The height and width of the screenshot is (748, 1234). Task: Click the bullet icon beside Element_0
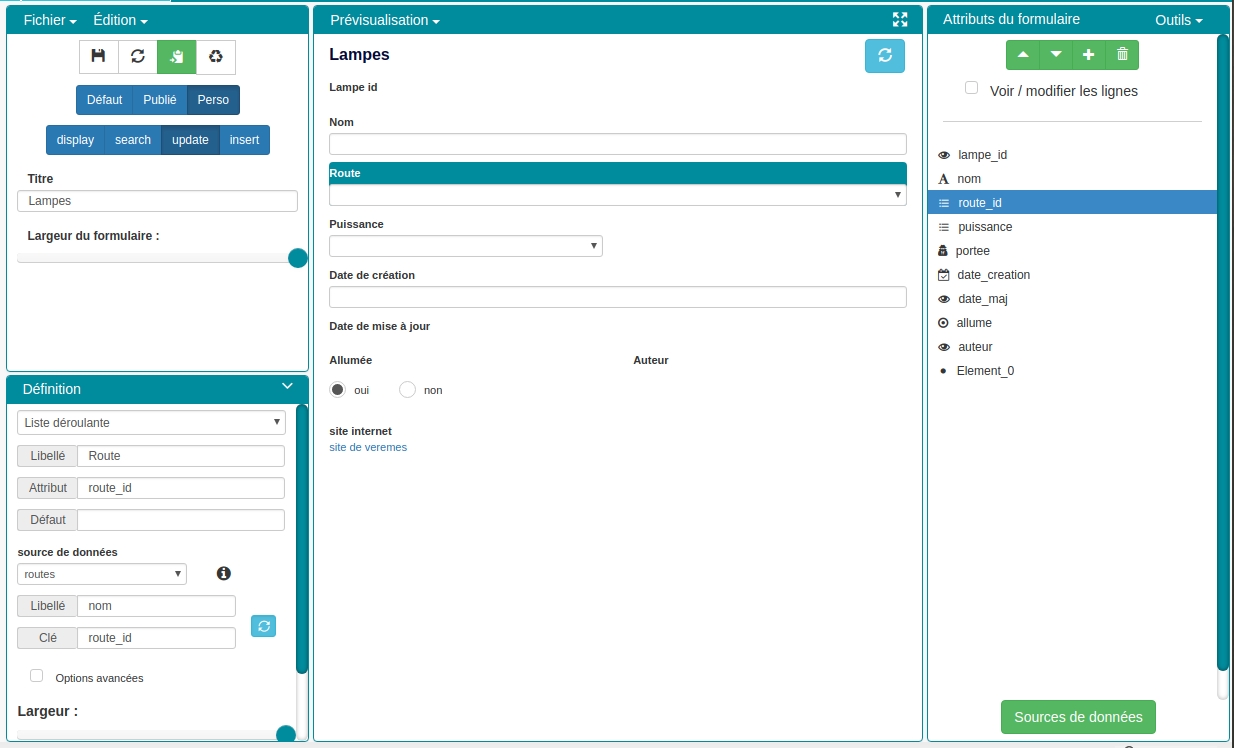click(943, 371)
